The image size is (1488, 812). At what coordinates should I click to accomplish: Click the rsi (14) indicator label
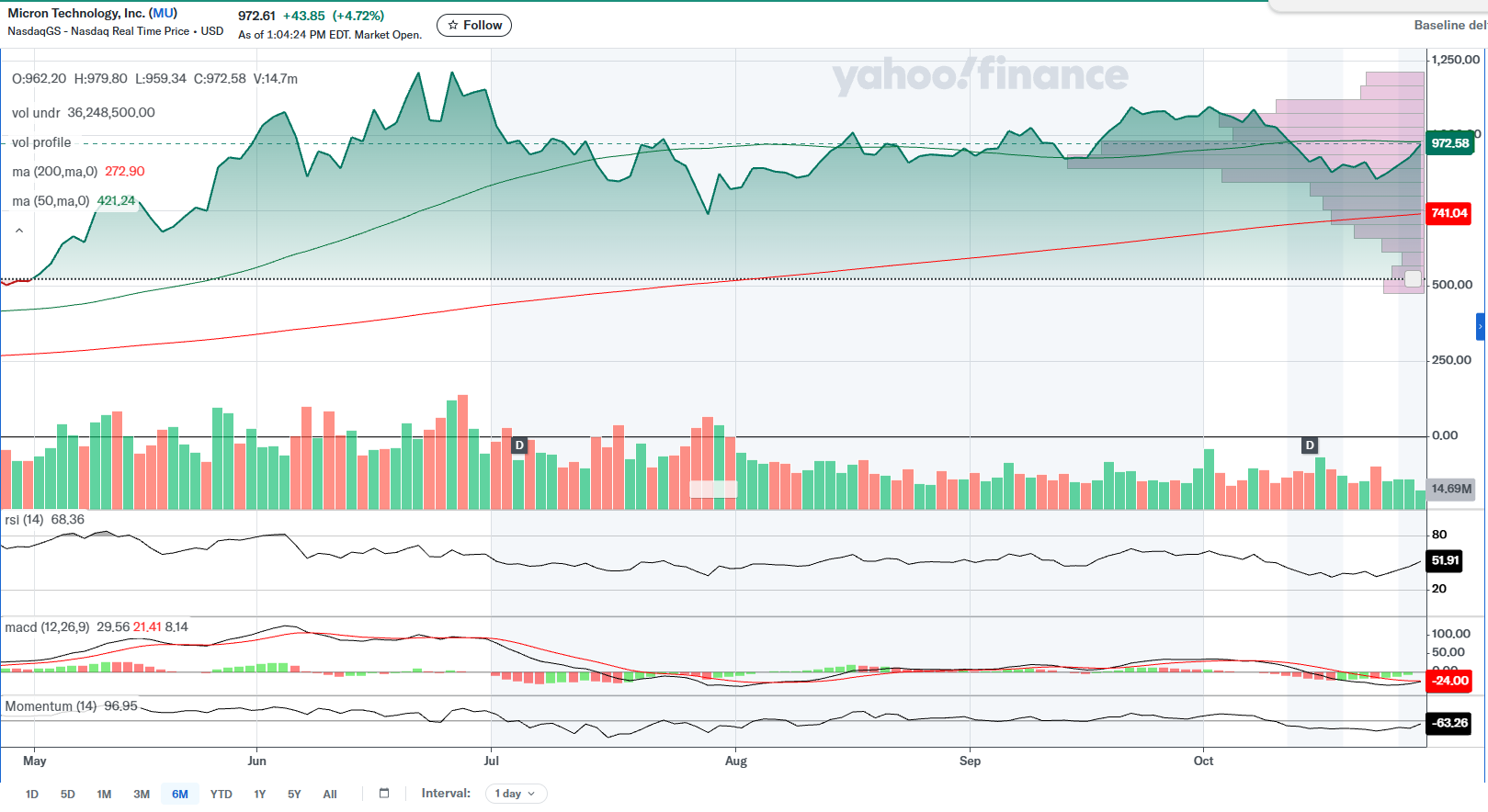tap(25, 520)
